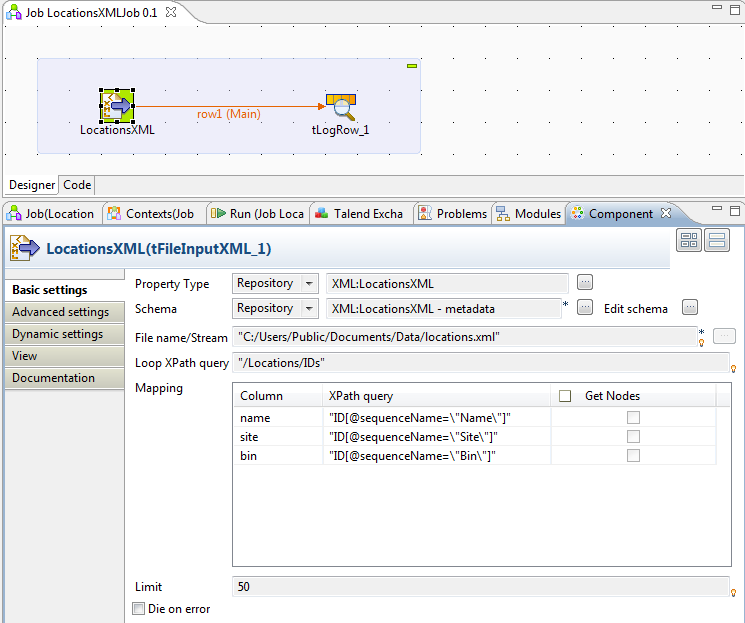The width and height of the screenshot is (745, 623).
Task: Click the Column header in Mapping table
Action: coord(278,396)
